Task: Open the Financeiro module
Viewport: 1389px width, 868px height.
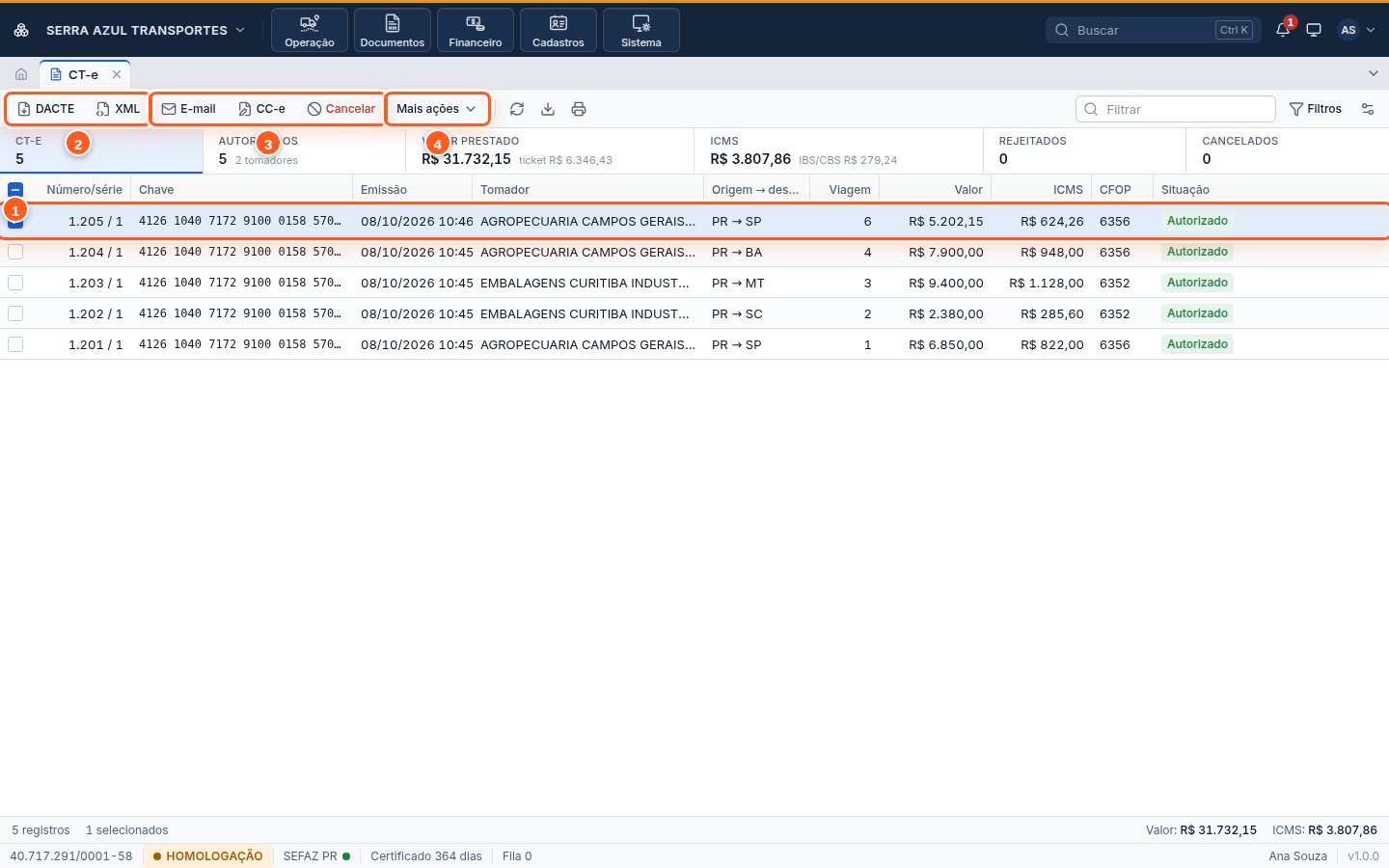Action: pos(476,30)
